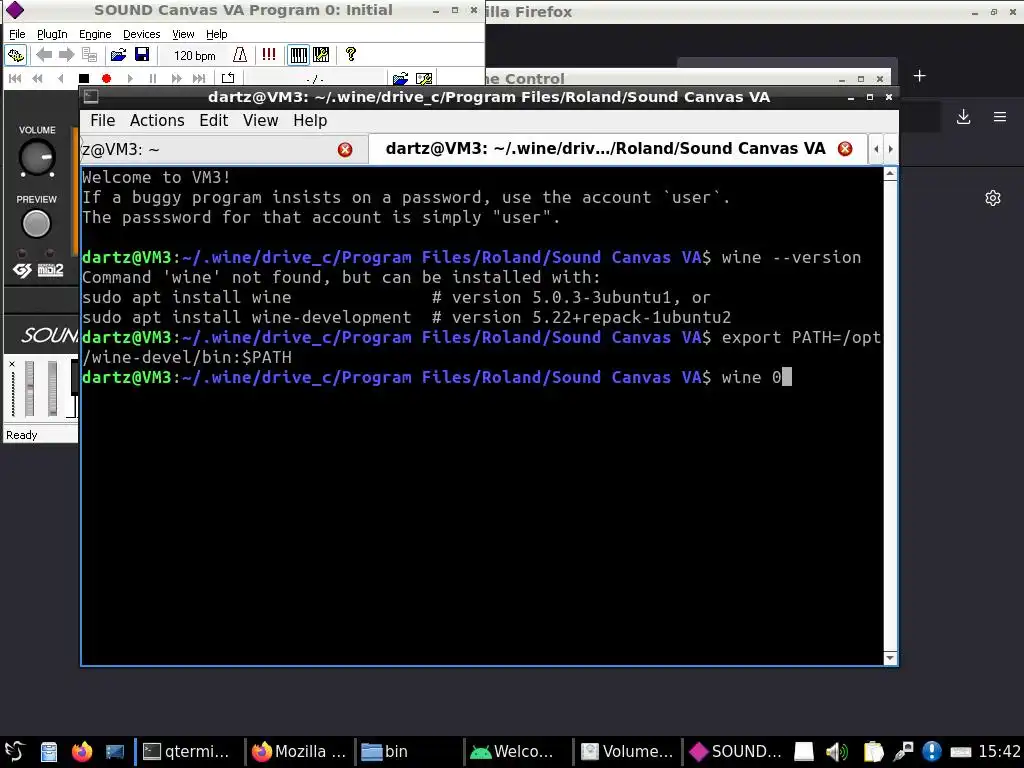Open the terminal Help menu
Viewport: 1024px width, 768px height.
[310, 121]
